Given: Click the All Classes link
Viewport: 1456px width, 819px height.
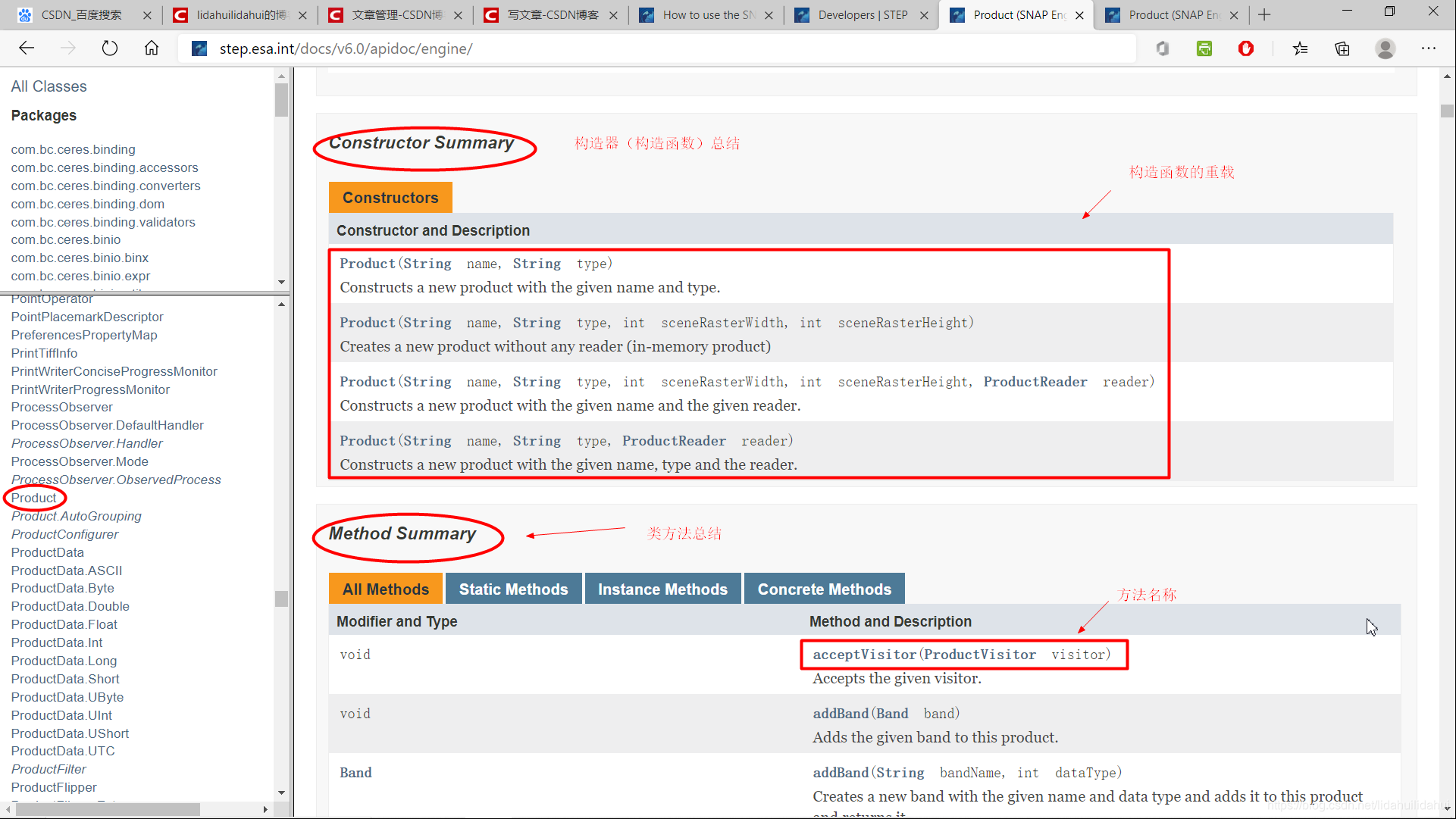Looking at the screenshot, I should coord(49,86).
